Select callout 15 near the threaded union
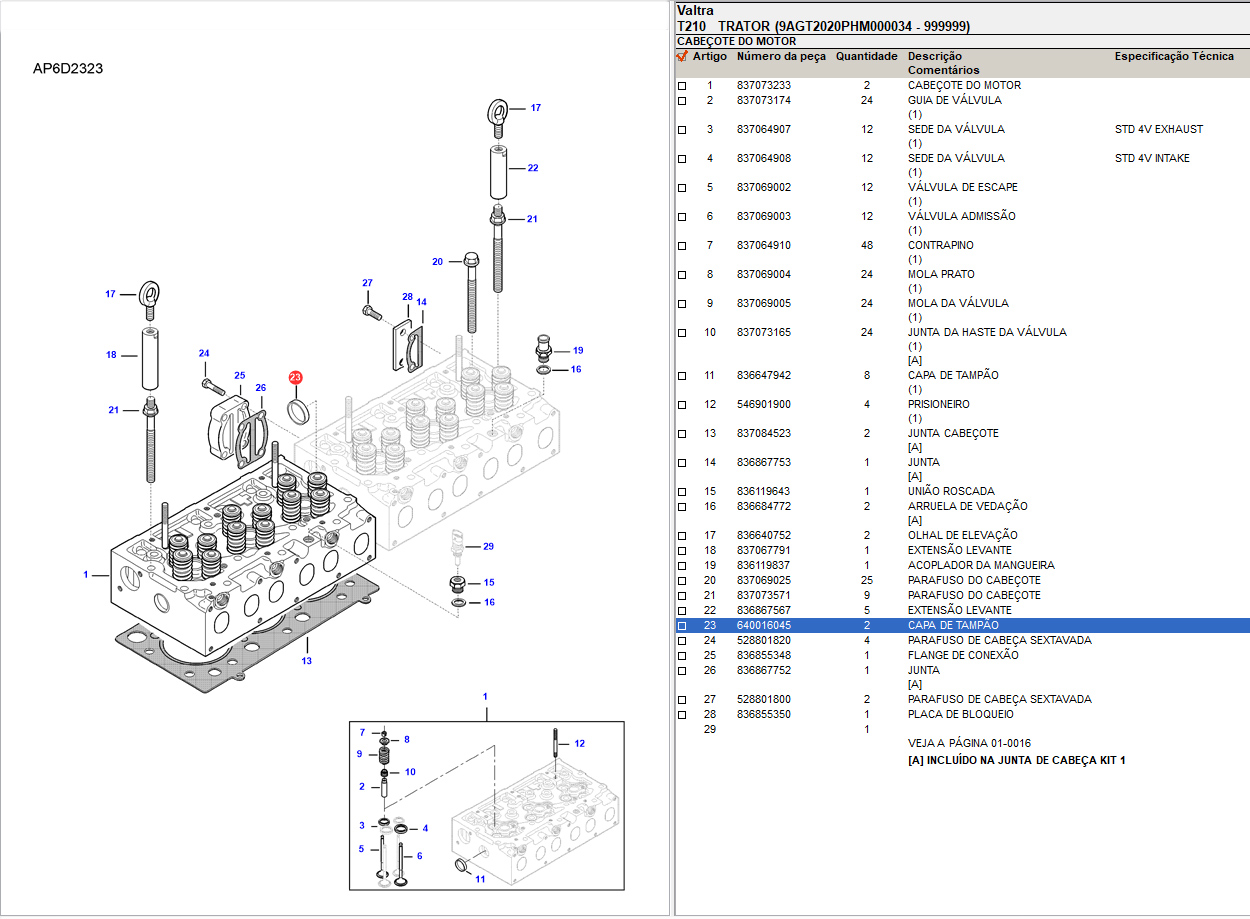The image size is (1250, 919). 489,582
